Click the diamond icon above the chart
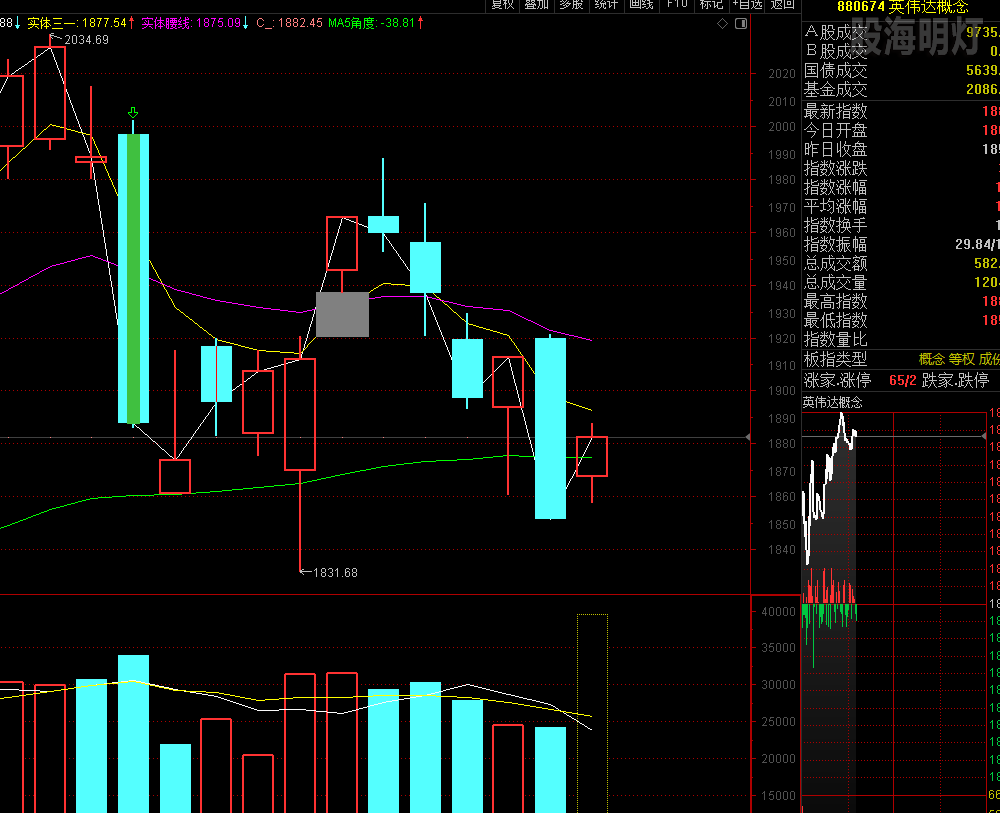This screenshot has height=813, width=1000. 723,24
